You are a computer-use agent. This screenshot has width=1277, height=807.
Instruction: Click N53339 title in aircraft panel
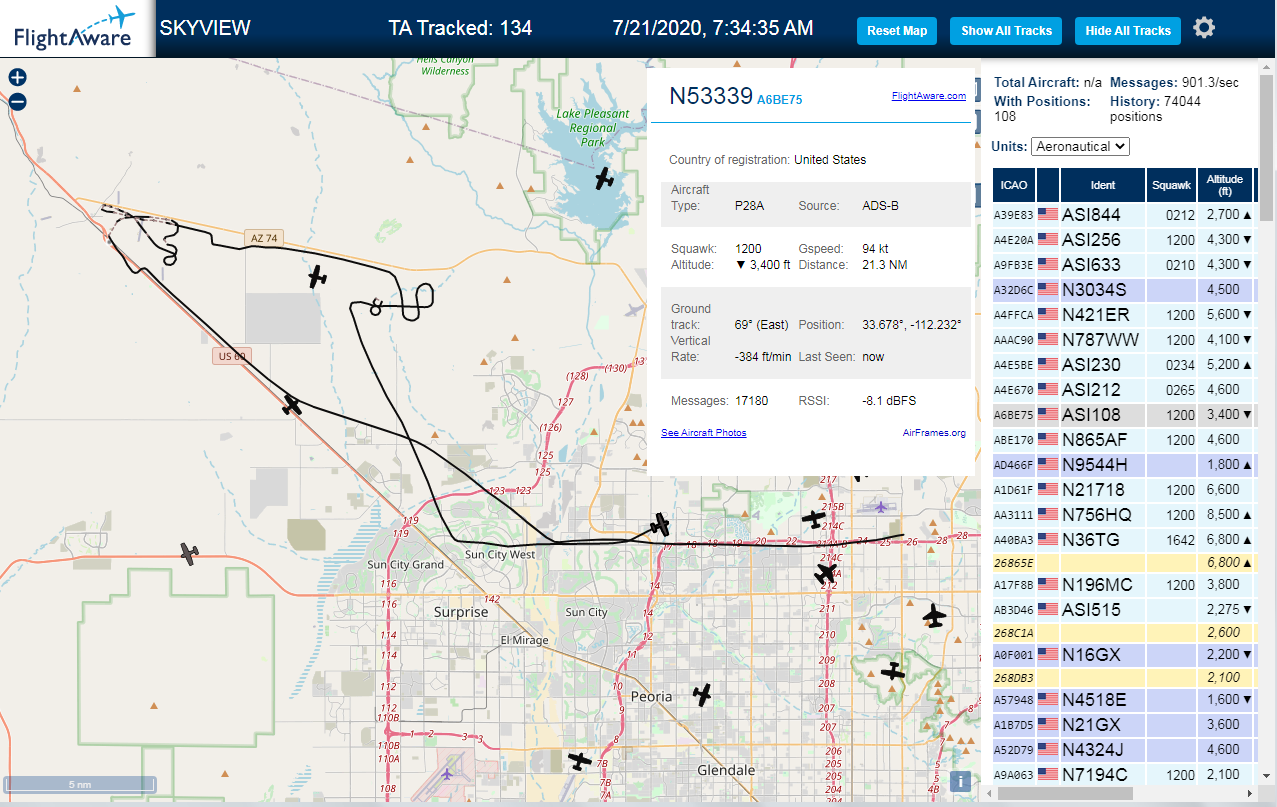(x=710, y=96)
